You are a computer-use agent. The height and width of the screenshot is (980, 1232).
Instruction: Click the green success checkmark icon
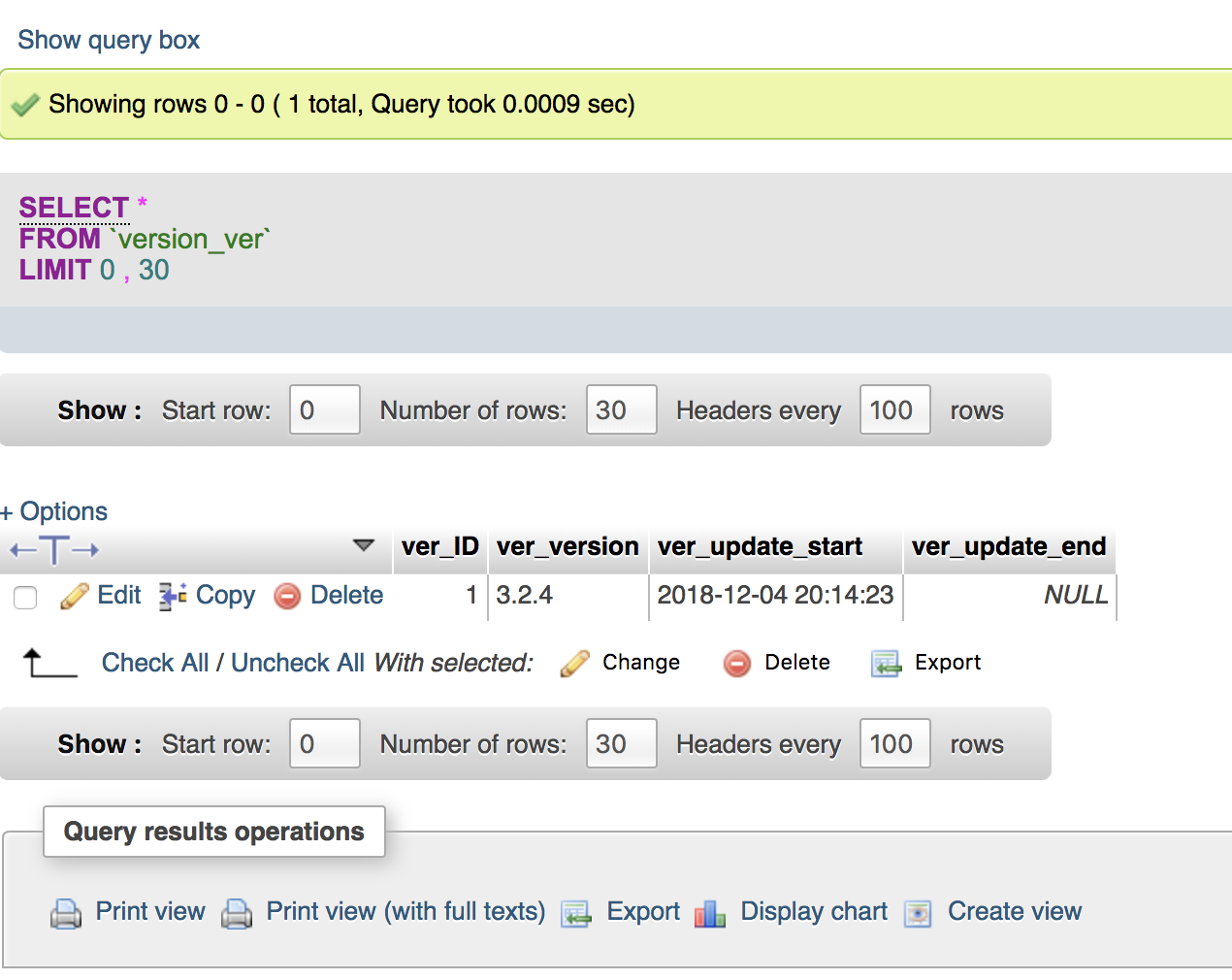[x=25, y=105]
